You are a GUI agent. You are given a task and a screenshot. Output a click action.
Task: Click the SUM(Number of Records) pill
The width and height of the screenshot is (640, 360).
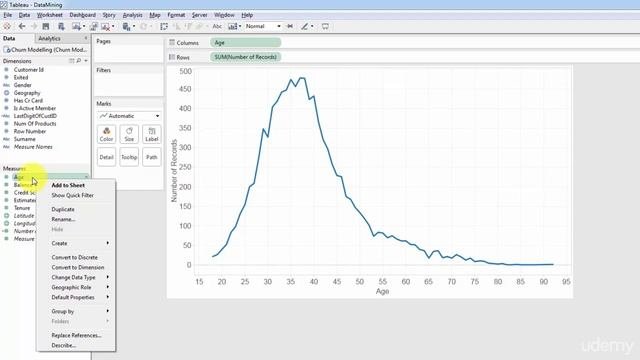pos(245,57)
